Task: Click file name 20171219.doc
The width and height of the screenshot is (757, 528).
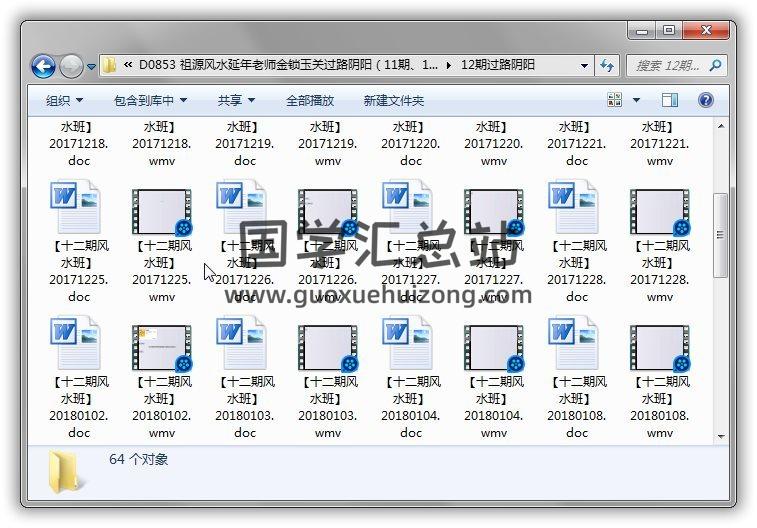Action: coord(245,144)
